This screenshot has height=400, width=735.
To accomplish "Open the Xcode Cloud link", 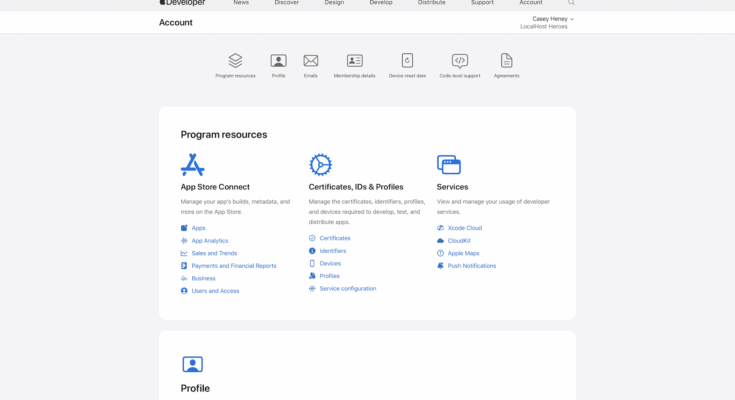I will pyautogui.click(x=465, y=228).
